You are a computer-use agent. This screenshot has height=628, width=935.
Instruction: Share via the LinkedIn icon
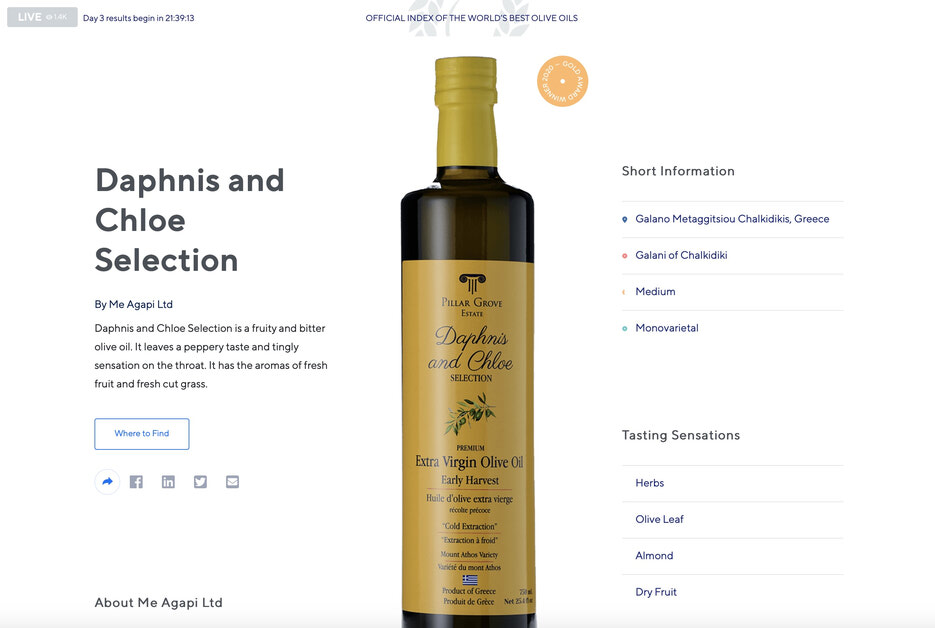(x=168, y=482)
